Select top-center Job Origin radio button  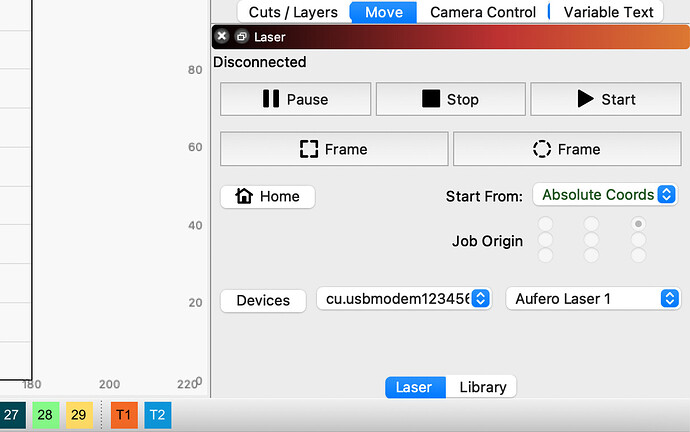591,224
